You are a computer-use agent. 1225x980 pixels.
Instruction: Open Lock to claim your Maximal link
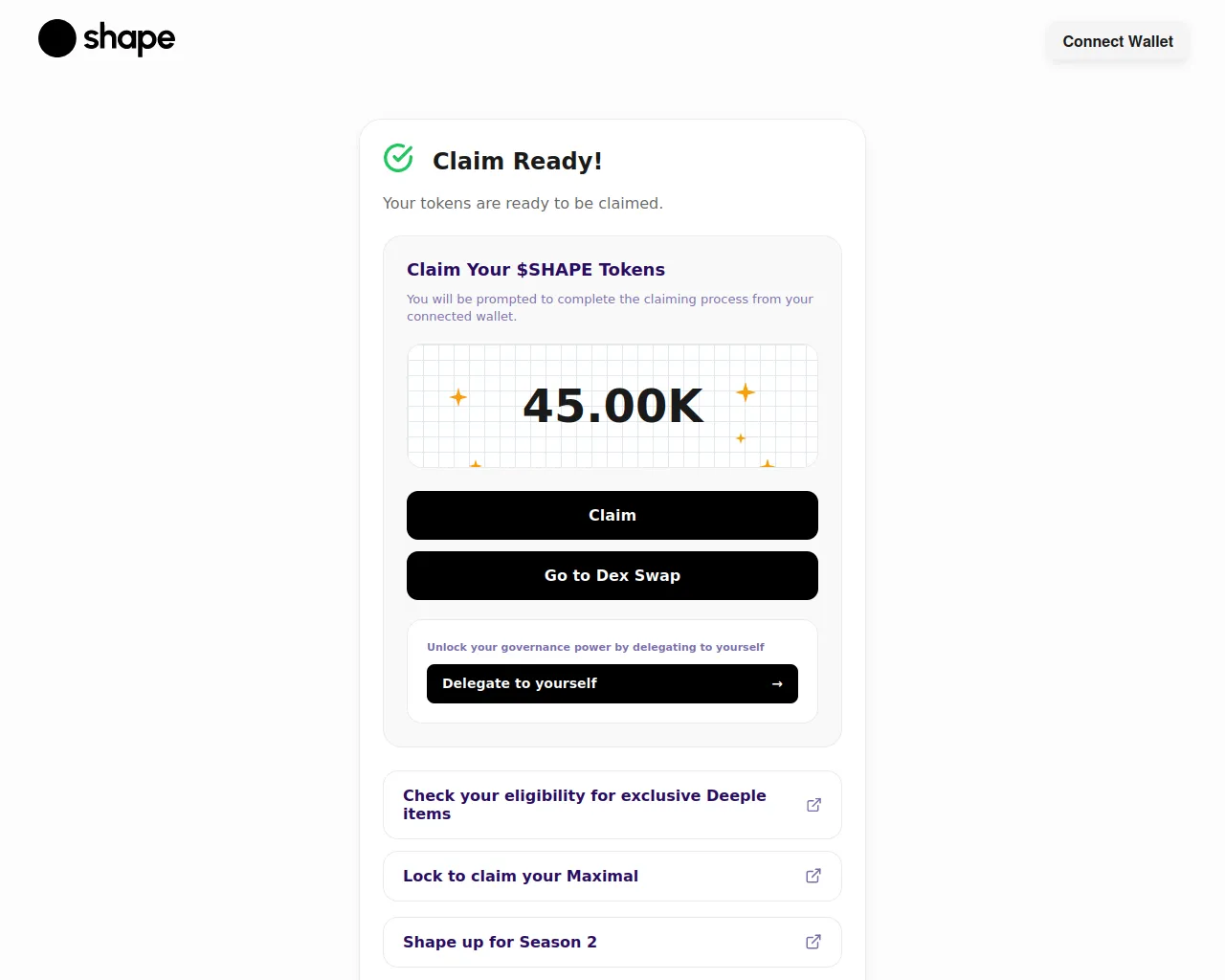point(521,876)
